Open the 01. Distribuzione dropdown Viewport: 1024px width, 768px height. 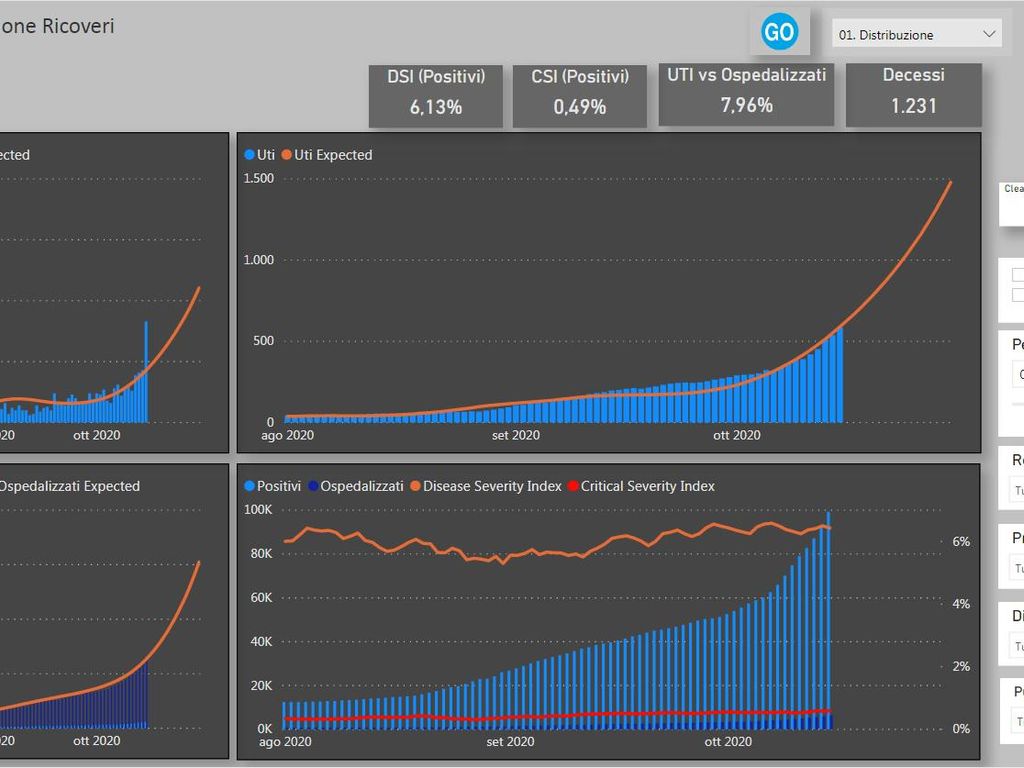[915, 34]
